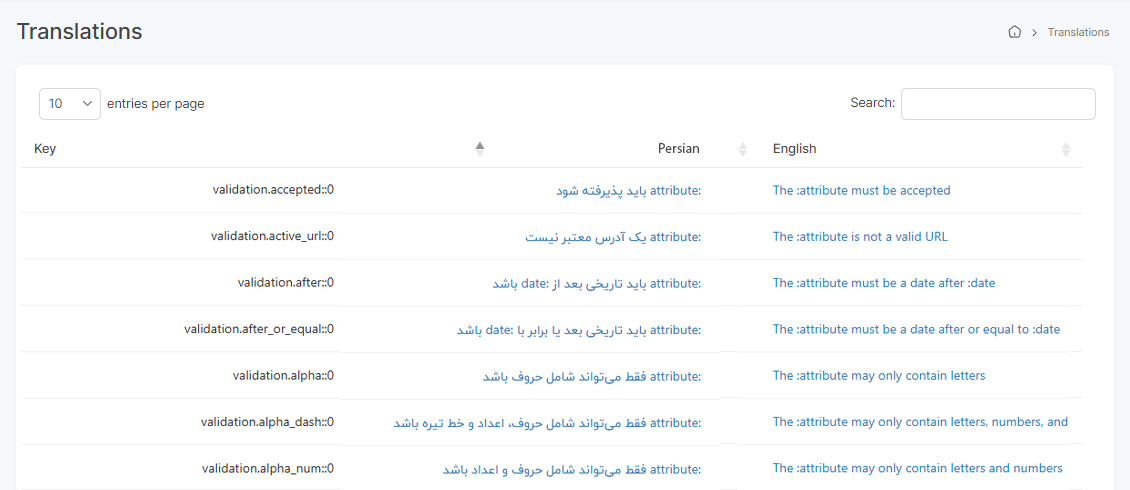Viewport: 1130px width, 490px height.
Task: Open the entries per page dropdown
Action: (70, 104)
